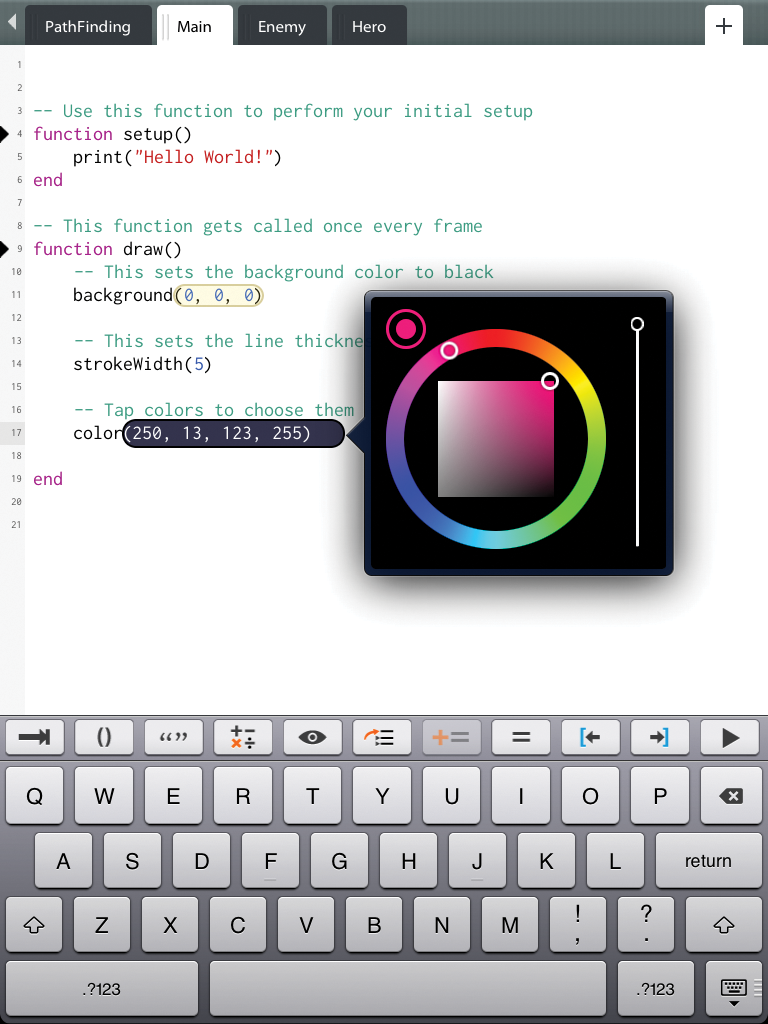Screen dimensions: 768x1024
Task: Tap the space bar
Action: (408, 989)
